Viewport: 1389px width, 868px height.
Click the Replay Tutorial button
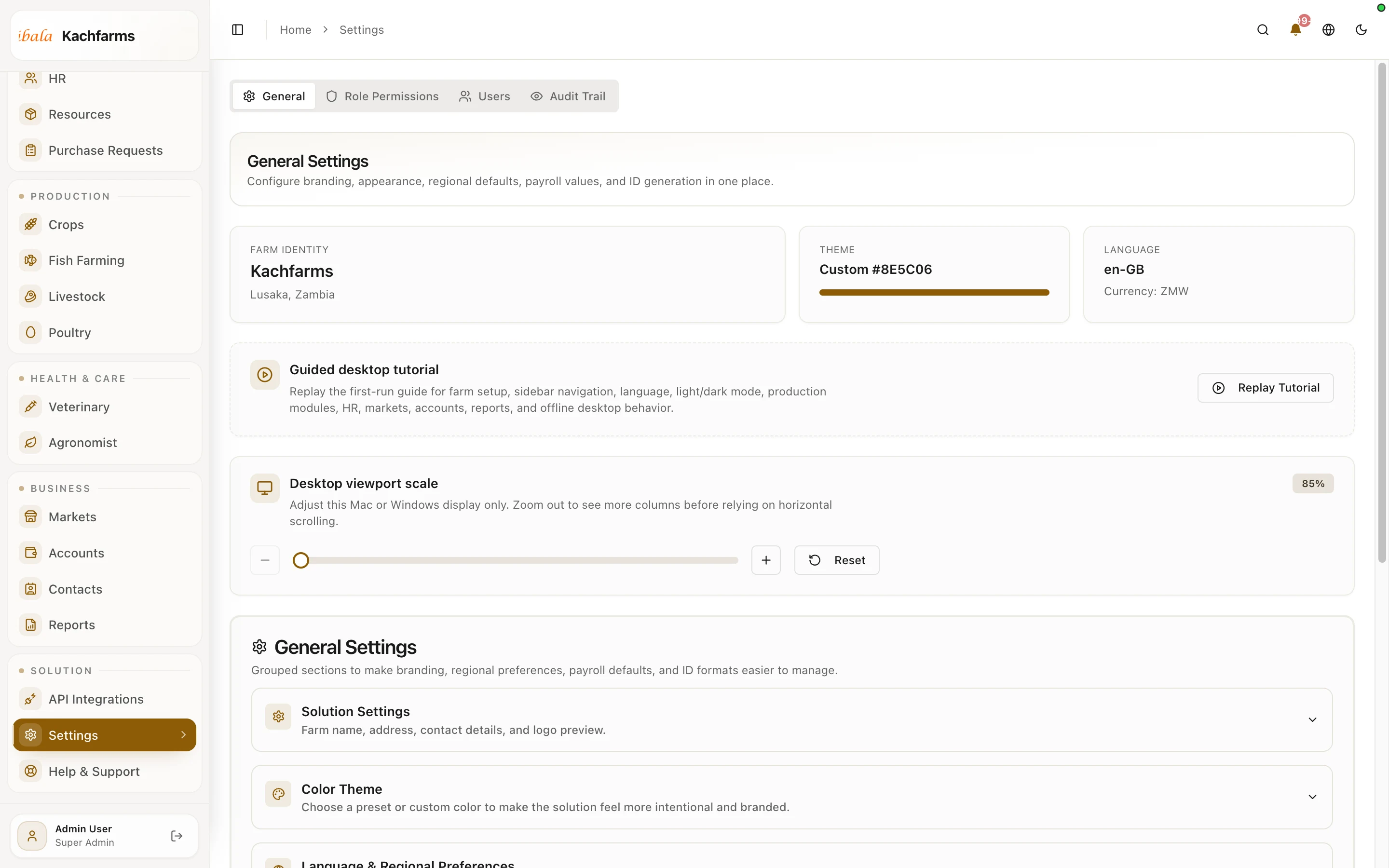1265,388
